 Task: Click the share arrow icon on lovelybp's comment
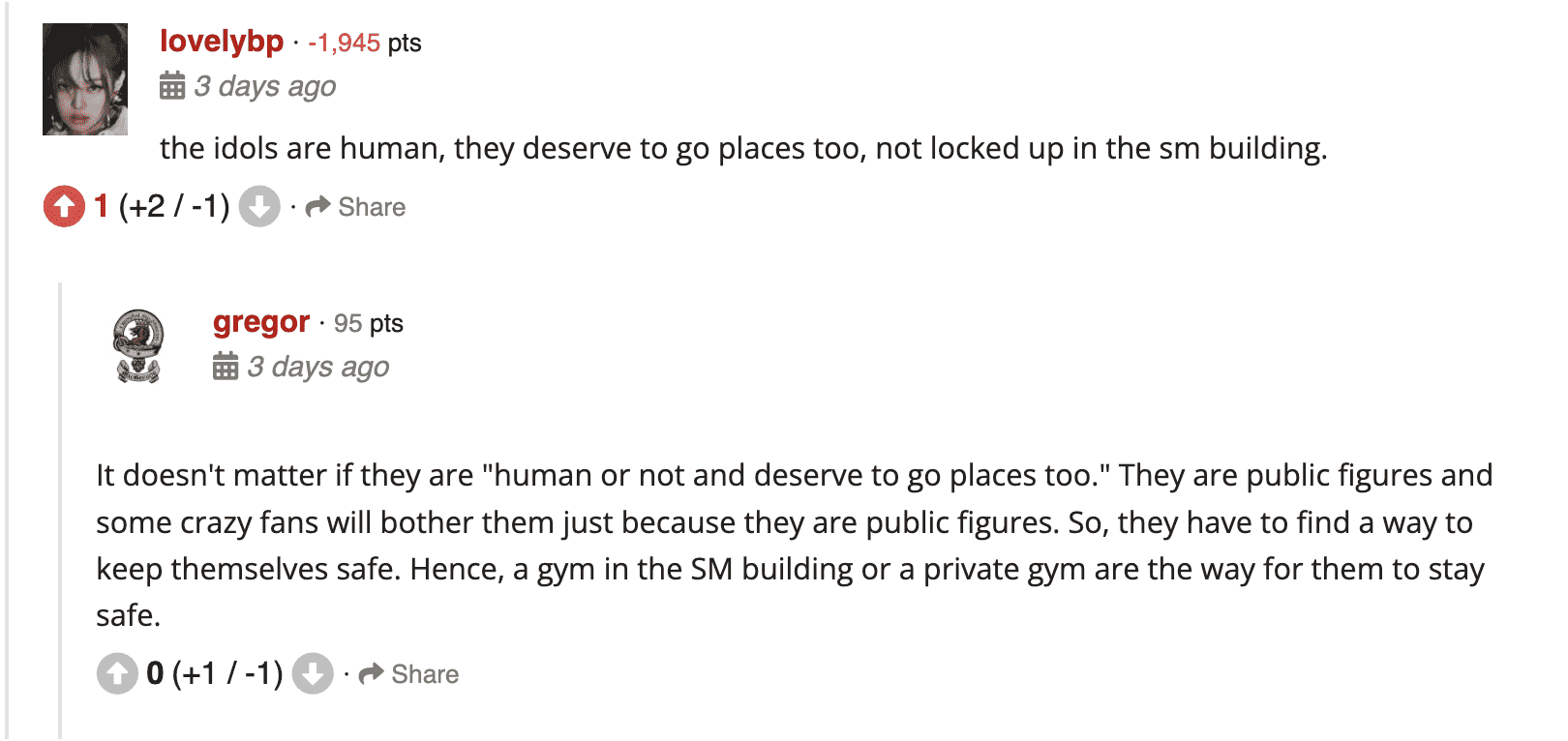click(318, 206)
